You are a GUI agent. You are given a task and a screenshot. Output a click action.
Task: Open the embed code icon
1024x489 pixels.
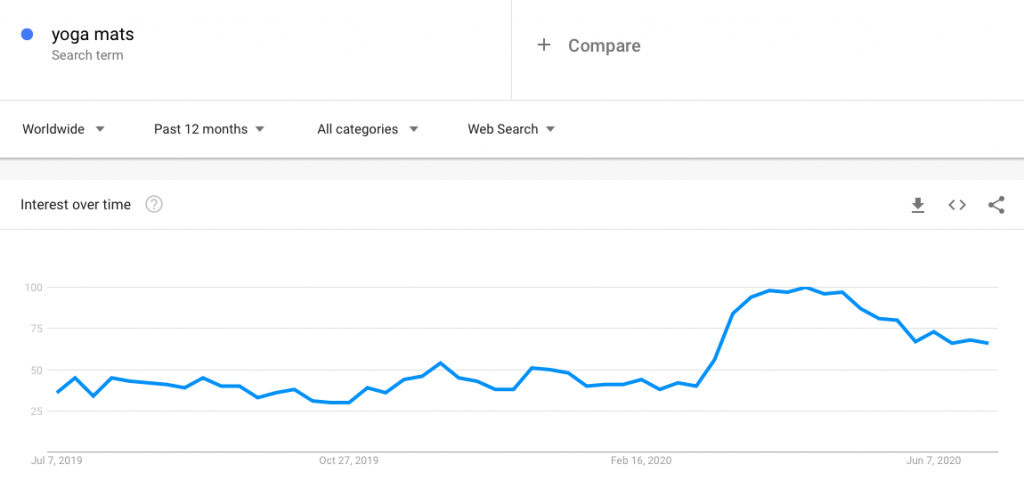pyautogui.click(x=957, y=205)
